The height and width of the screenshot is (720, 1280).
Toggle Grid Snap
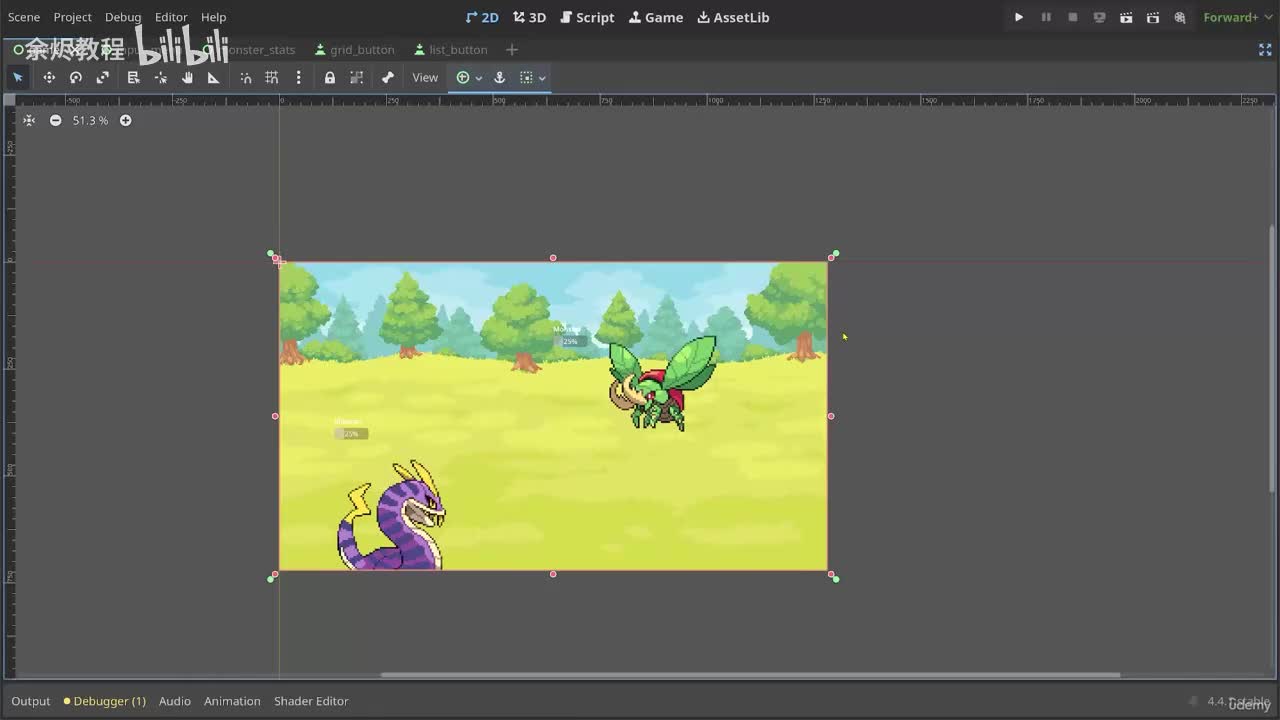tap(272, 77)
